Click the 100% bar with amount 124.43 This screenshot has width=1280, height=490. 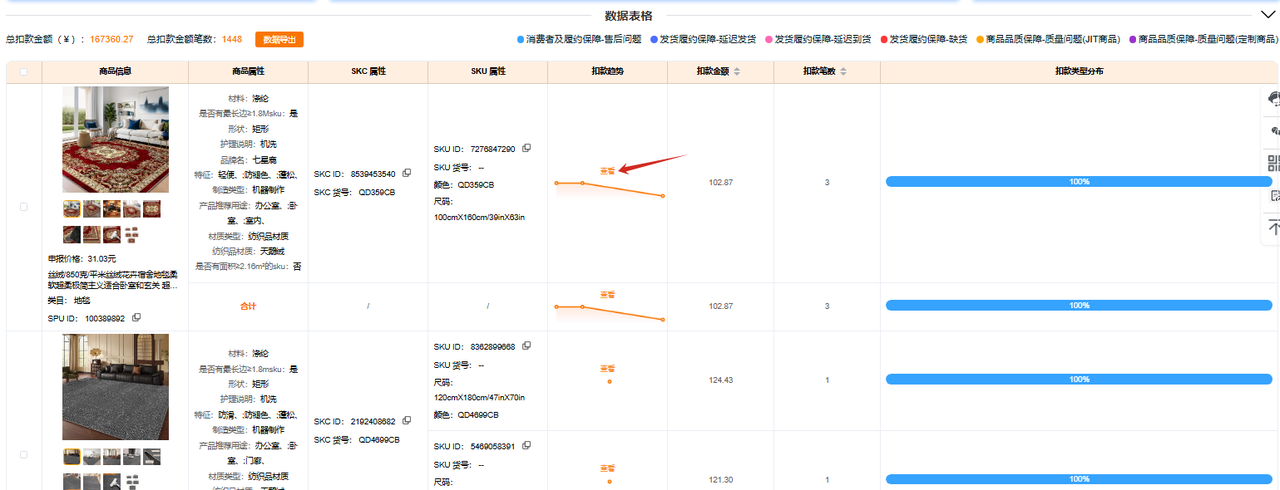click(x=1078, y=379)
